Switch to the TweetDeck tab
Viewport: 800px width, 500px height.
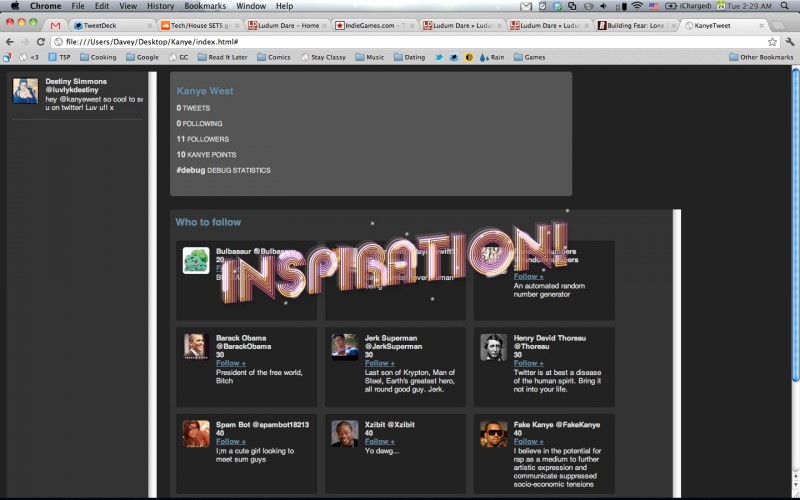112,26
